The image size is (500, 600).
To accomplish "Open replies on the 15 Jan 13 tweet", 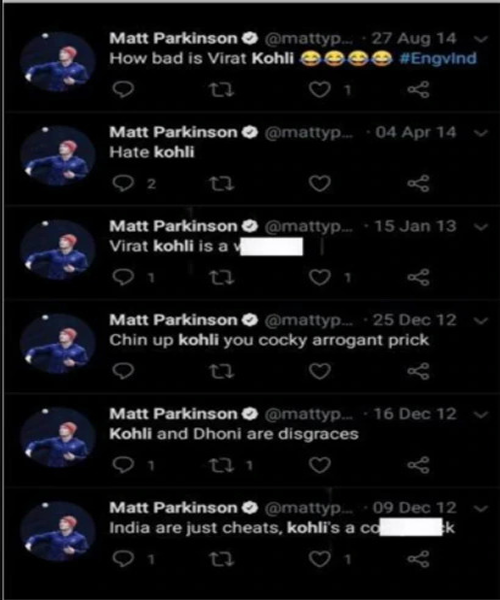I will (x=123, y=277).
